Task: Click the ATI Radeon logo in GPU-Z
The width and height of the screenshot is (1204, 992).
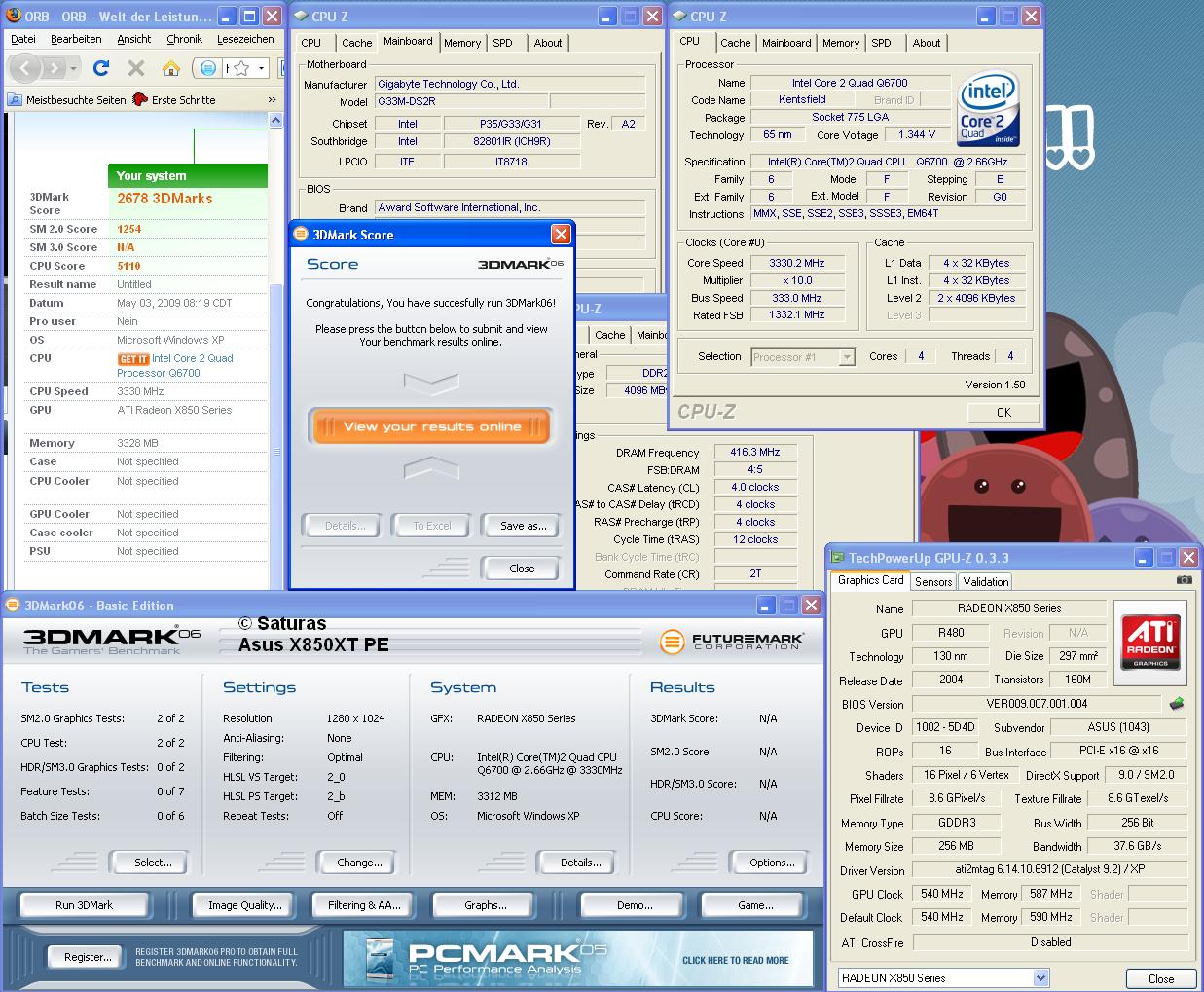Action: tap(1150, 643)
